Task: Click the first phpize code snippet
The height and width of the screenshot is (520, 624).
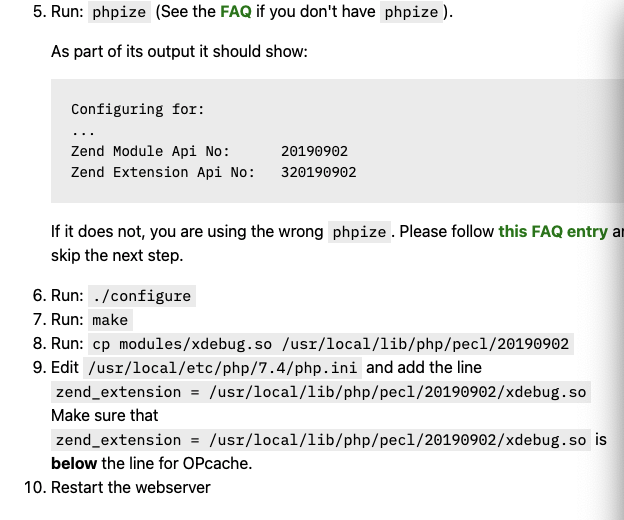Action: tap(119, 12)
